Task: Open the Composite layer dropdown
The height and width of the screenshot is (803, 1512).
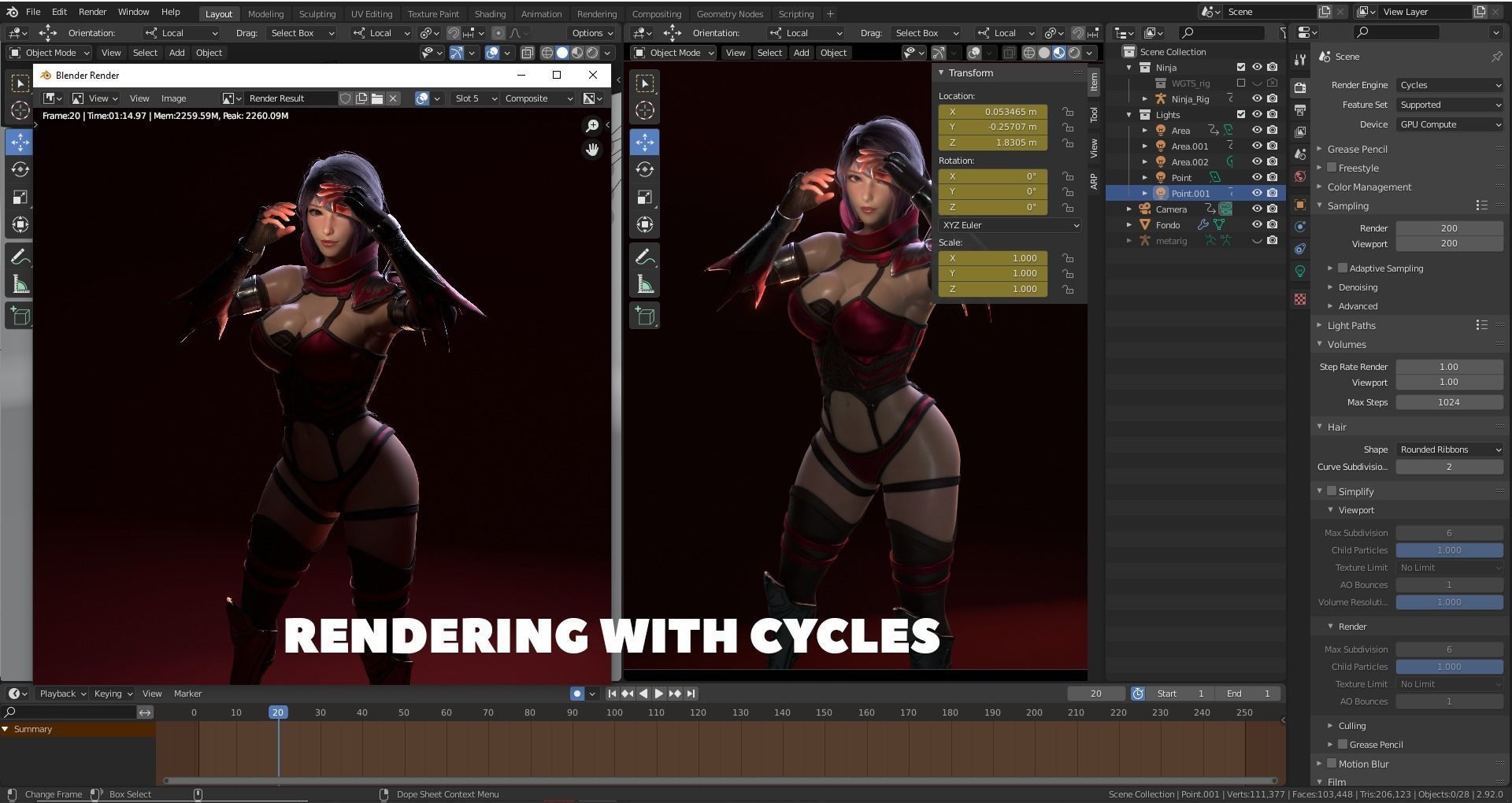Action: point(539,98)
